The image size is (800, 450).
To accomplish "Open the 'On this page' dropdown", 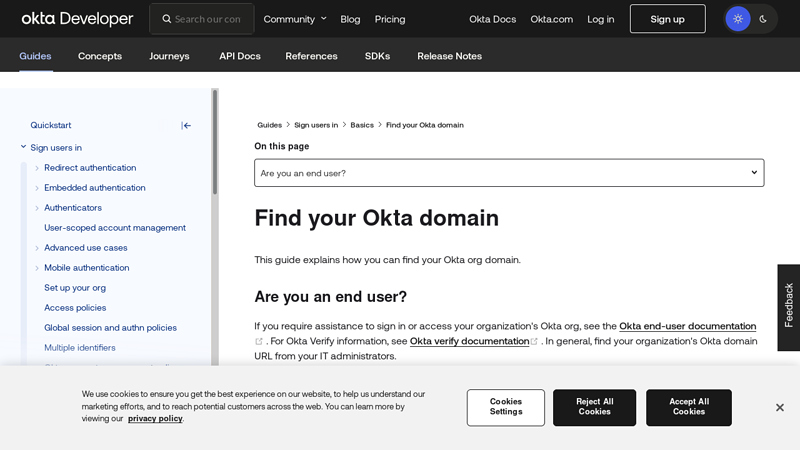I will pyautogui.click(x=509, y=173).
